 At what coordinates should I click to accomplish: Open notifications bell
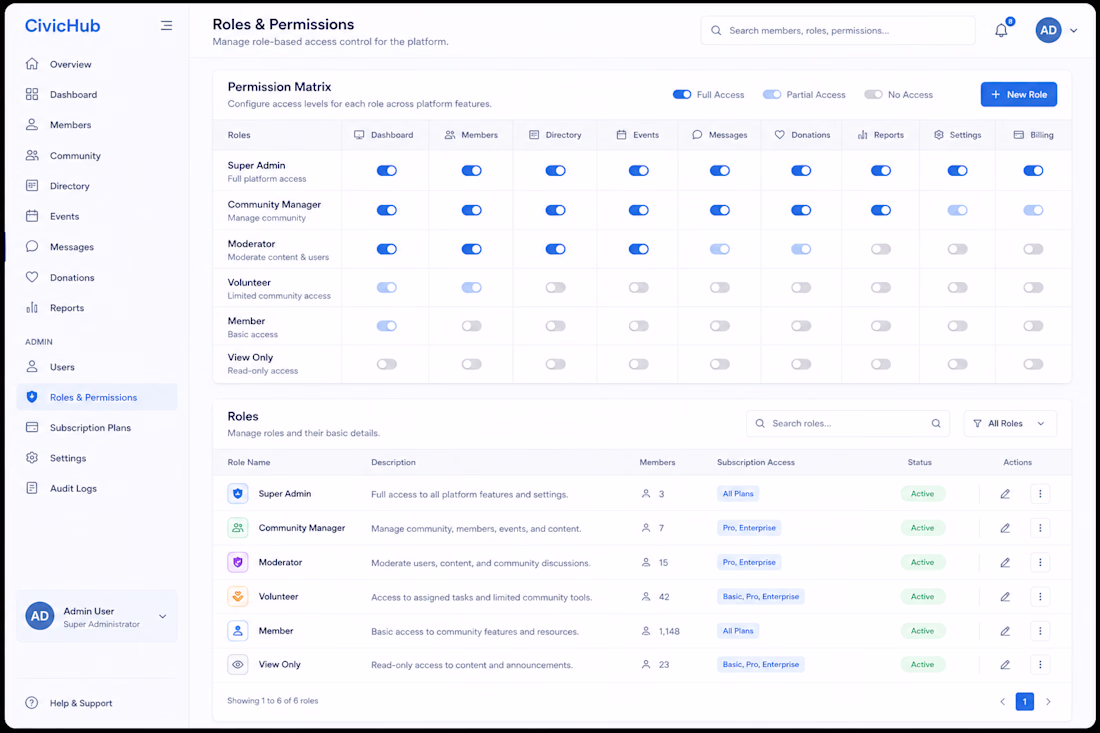click(x=1001, y=30)
